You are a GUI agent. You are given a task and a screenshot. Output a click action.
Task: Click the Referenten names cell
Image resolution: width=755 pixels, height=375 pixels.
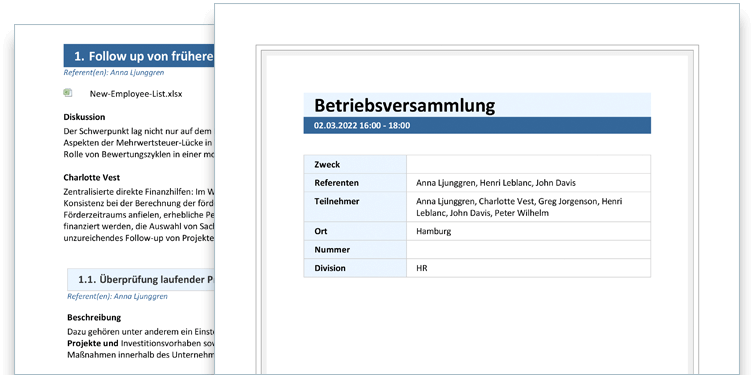(528, 183)
